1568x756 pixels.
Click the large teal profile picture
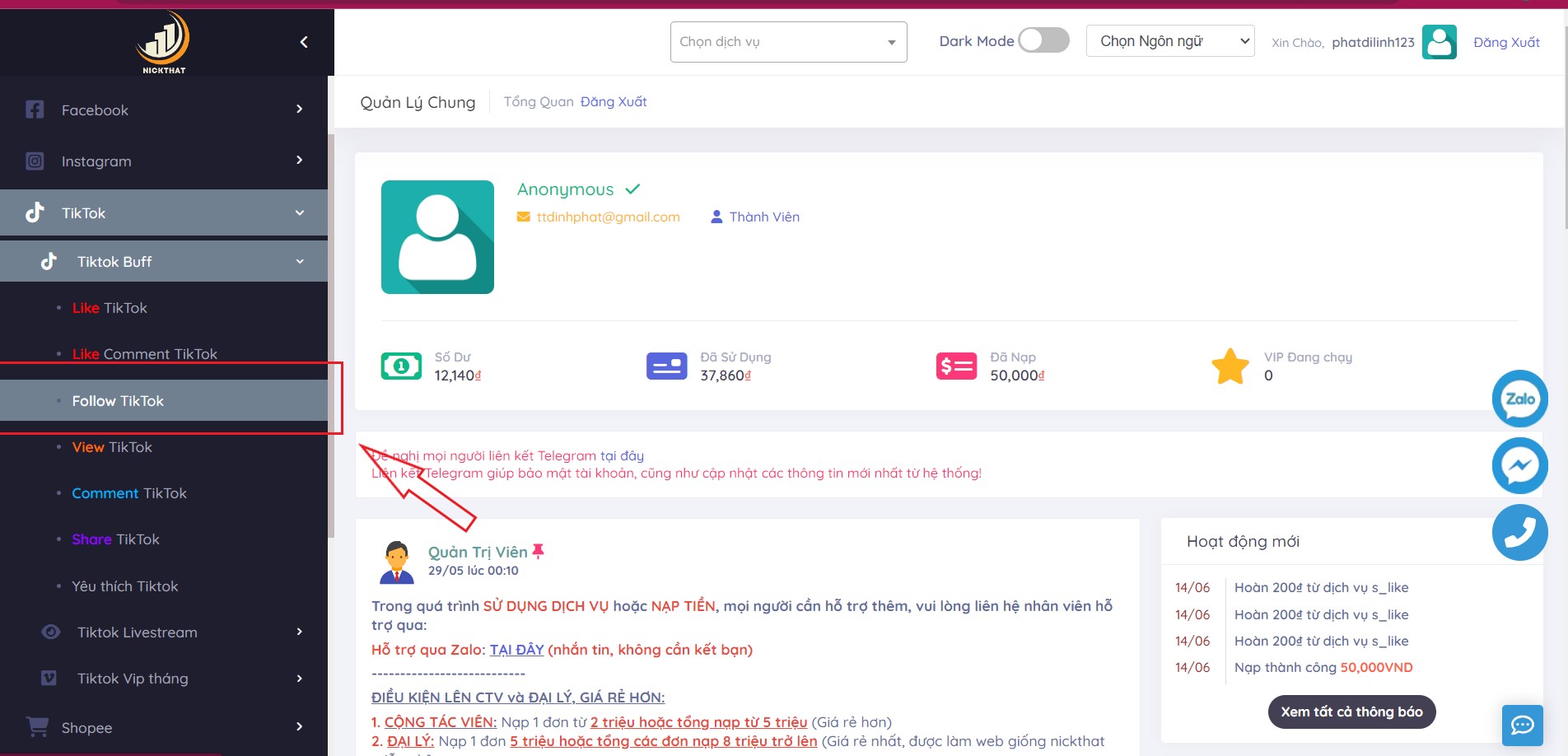pos(437,237)
